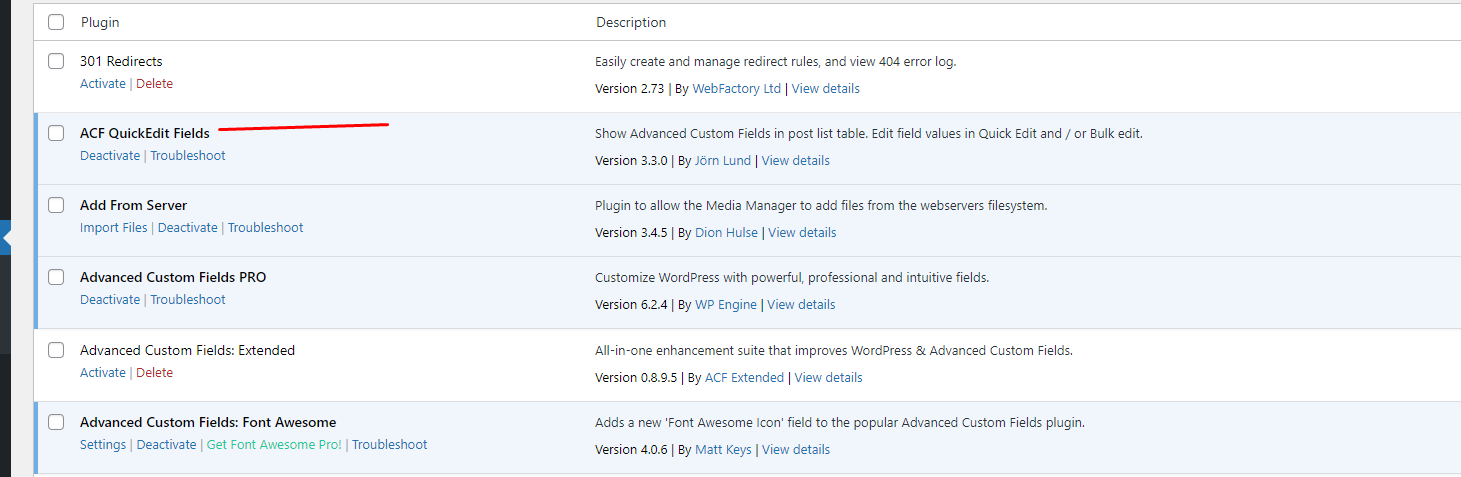View details for the Font Awesome plugin
This screenshot has width=1461, height=477.
[x=796, y=450]
